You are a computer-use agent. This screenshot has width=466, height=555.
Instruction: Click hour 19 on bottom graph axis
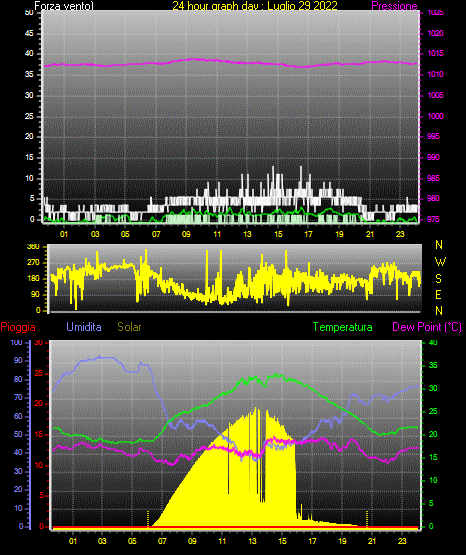coord(342,541)
